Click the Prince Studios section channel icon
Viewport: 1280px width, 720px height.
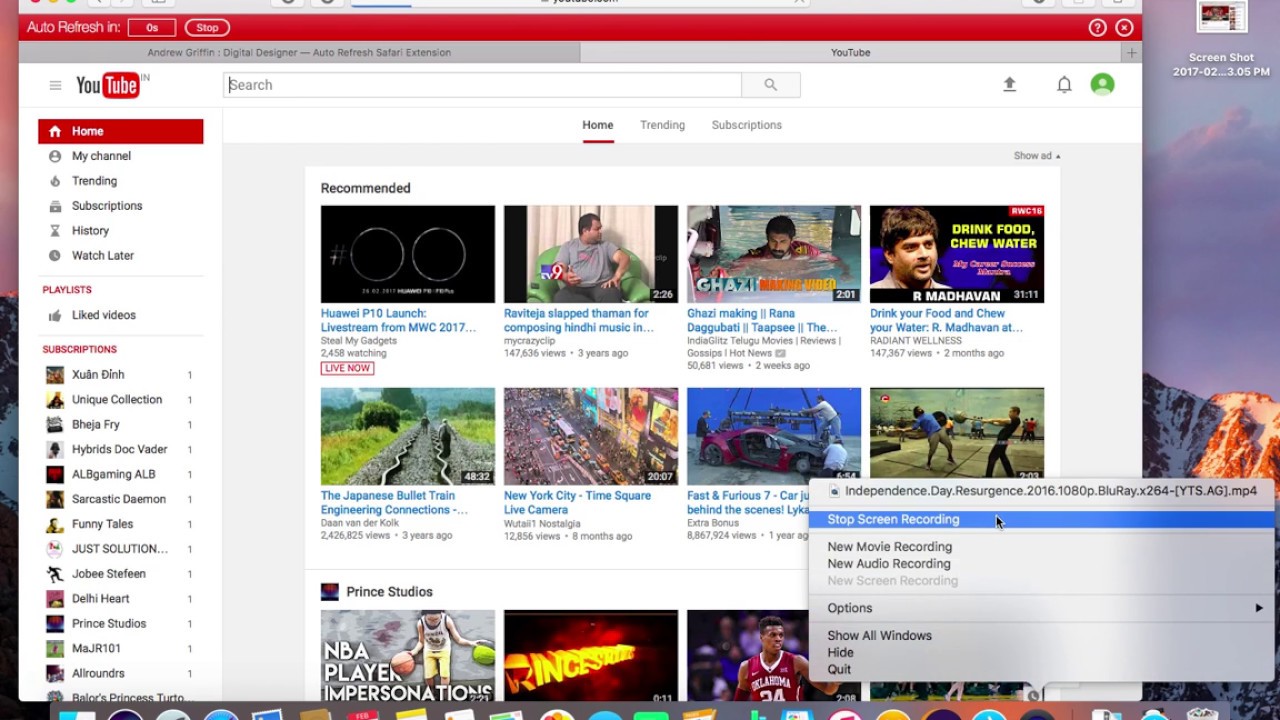click(329, 592)
